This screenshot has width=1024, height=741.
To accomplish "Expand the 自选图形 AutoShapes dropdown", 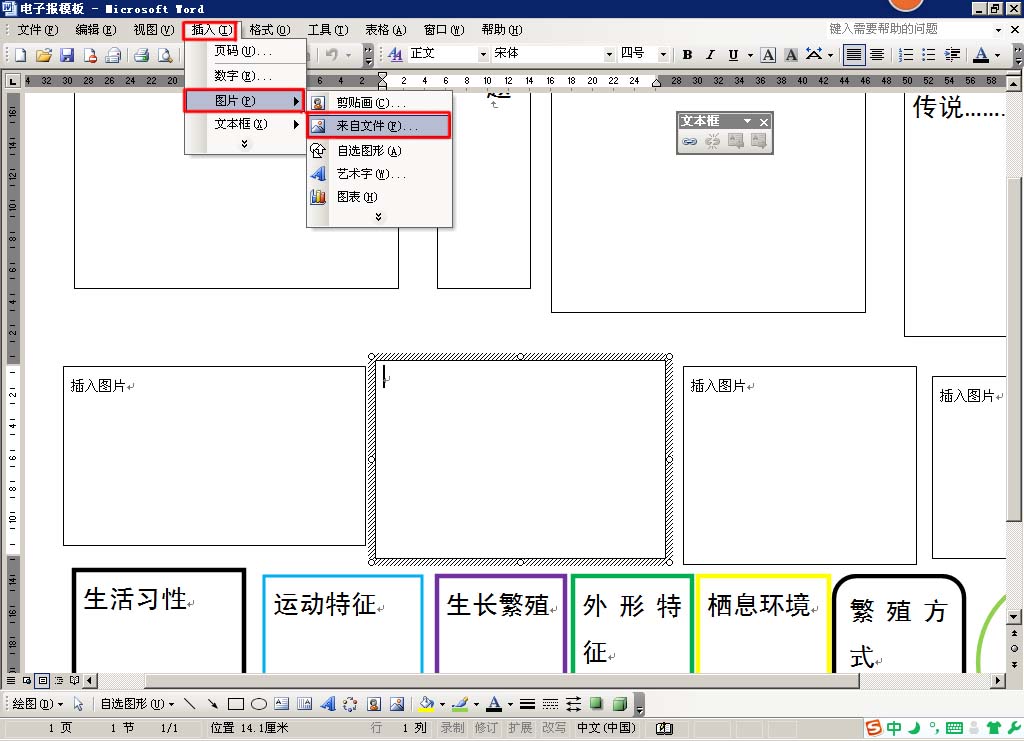I will 136,704.
